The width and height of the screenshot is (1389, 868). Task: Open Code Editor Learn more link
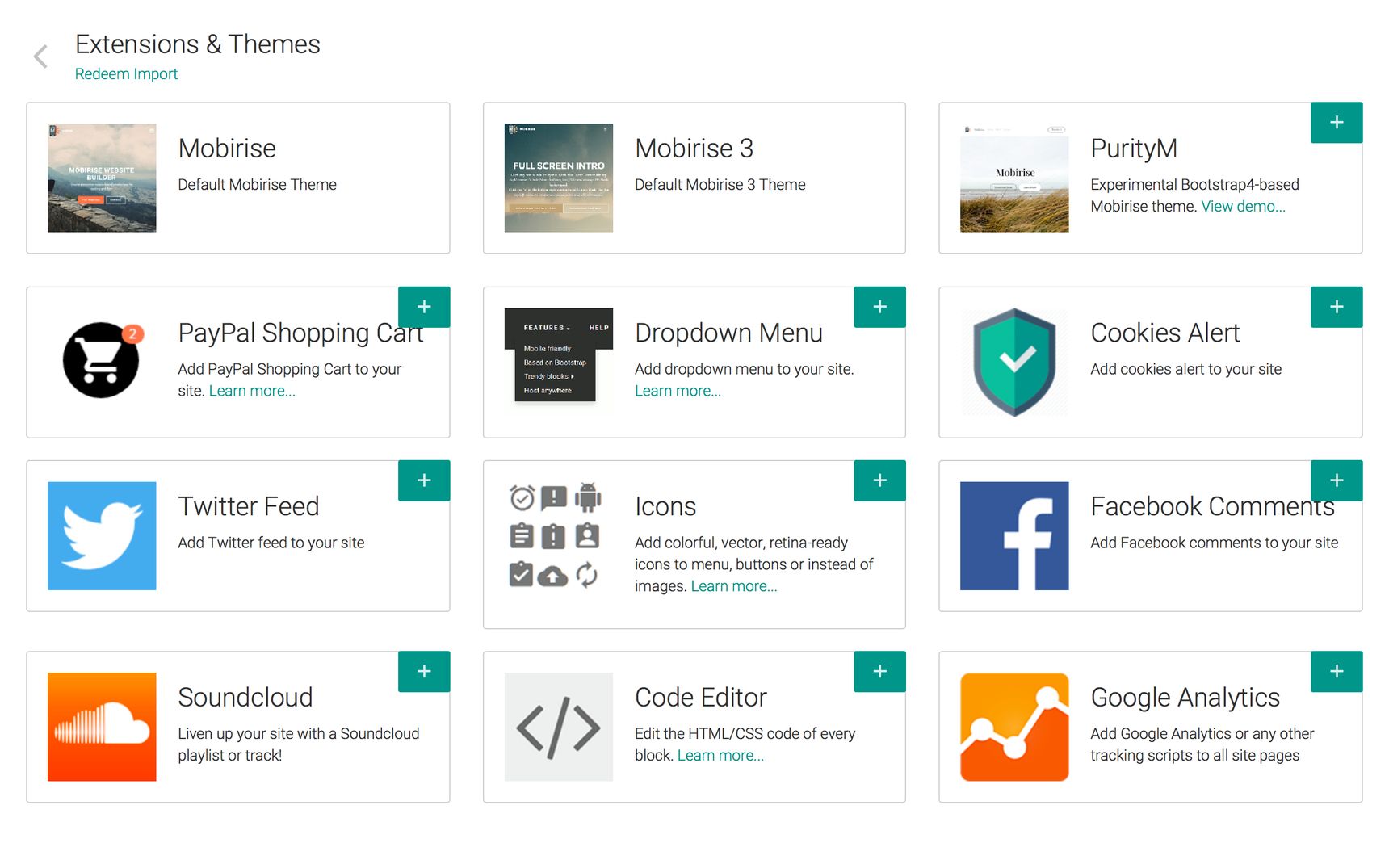coord(720,755)
